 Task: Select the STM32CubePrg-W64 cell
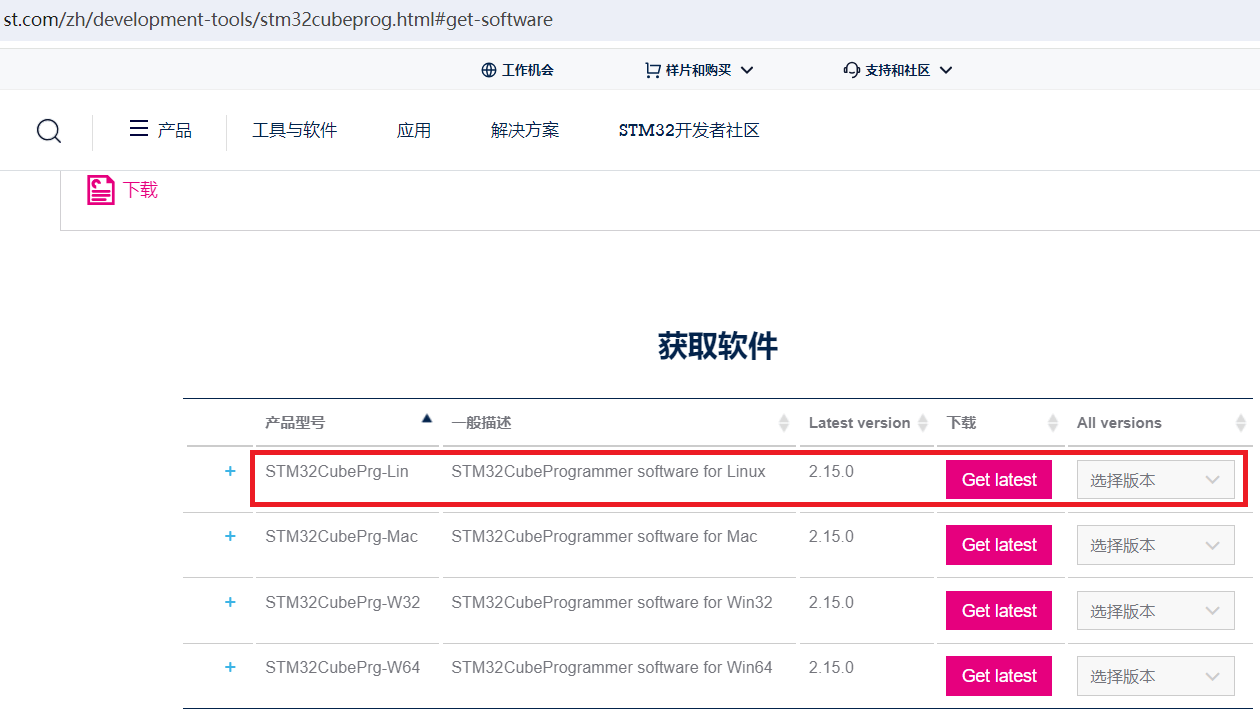342,667
